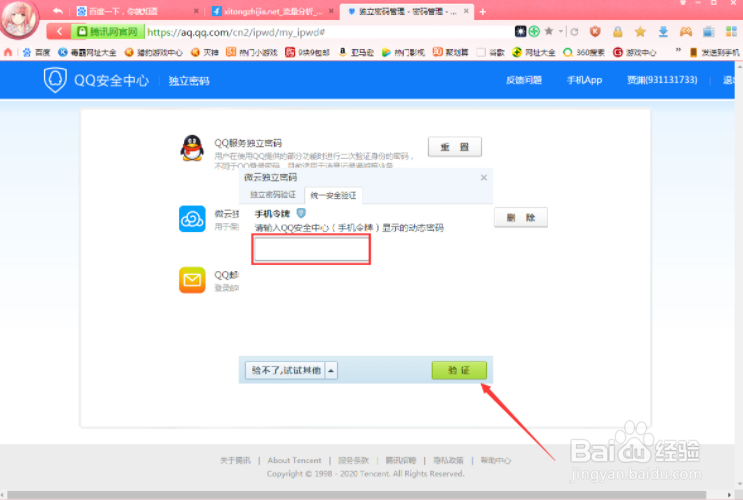Open the 独立密码 header link
This screenshot has height=500, width=743.
(x=189, y=81)
